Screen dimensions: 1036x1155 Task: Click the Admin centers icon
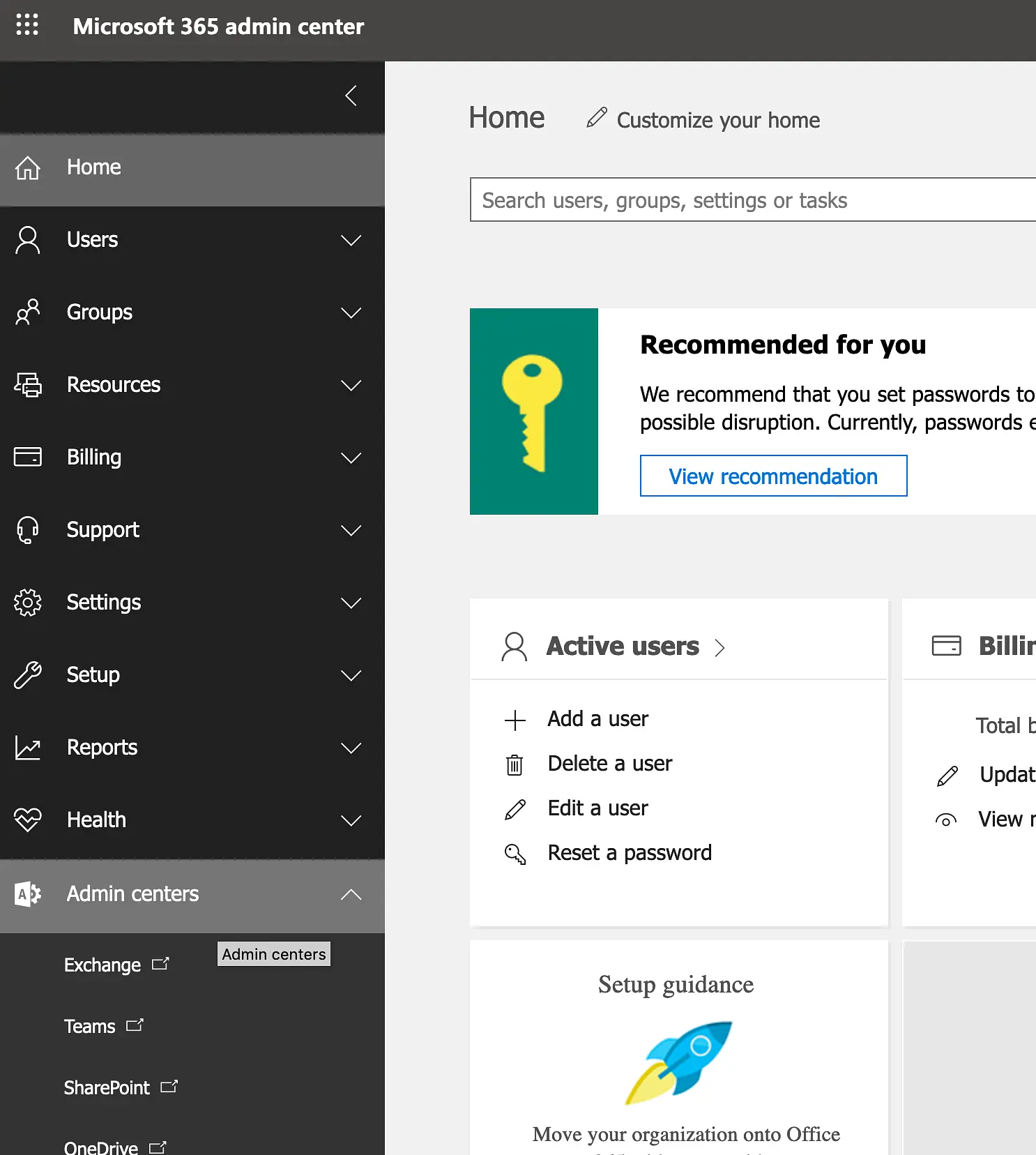click(x=28, y=893)
